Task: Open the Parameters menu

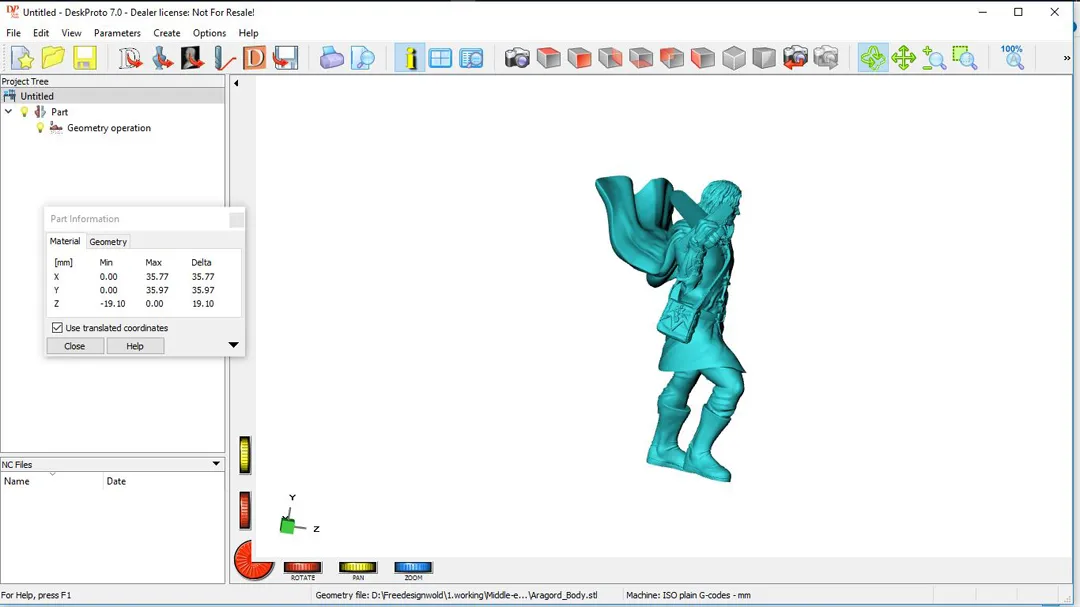Action: pos(117,33)
